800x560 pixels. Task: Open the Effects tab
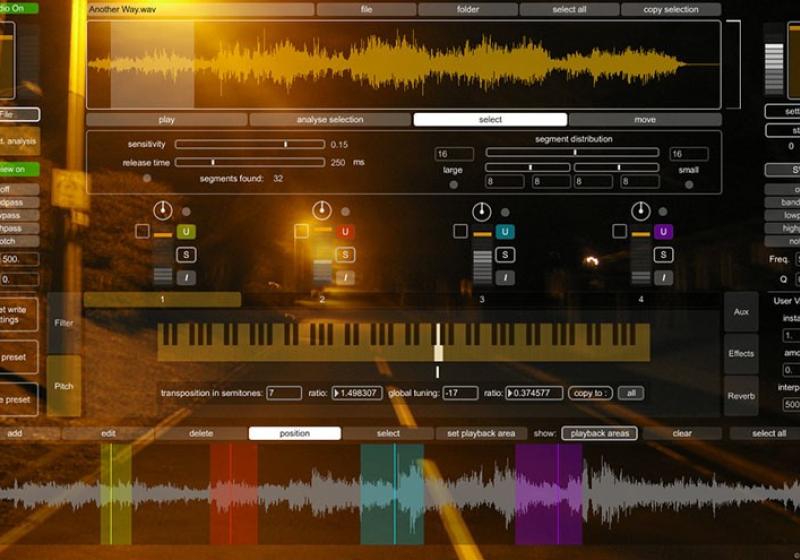point(741,353)
